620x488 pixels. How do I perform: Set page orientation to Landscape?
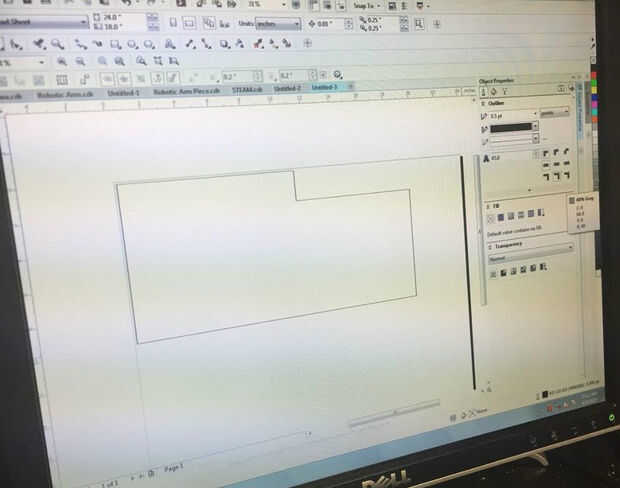190,23
